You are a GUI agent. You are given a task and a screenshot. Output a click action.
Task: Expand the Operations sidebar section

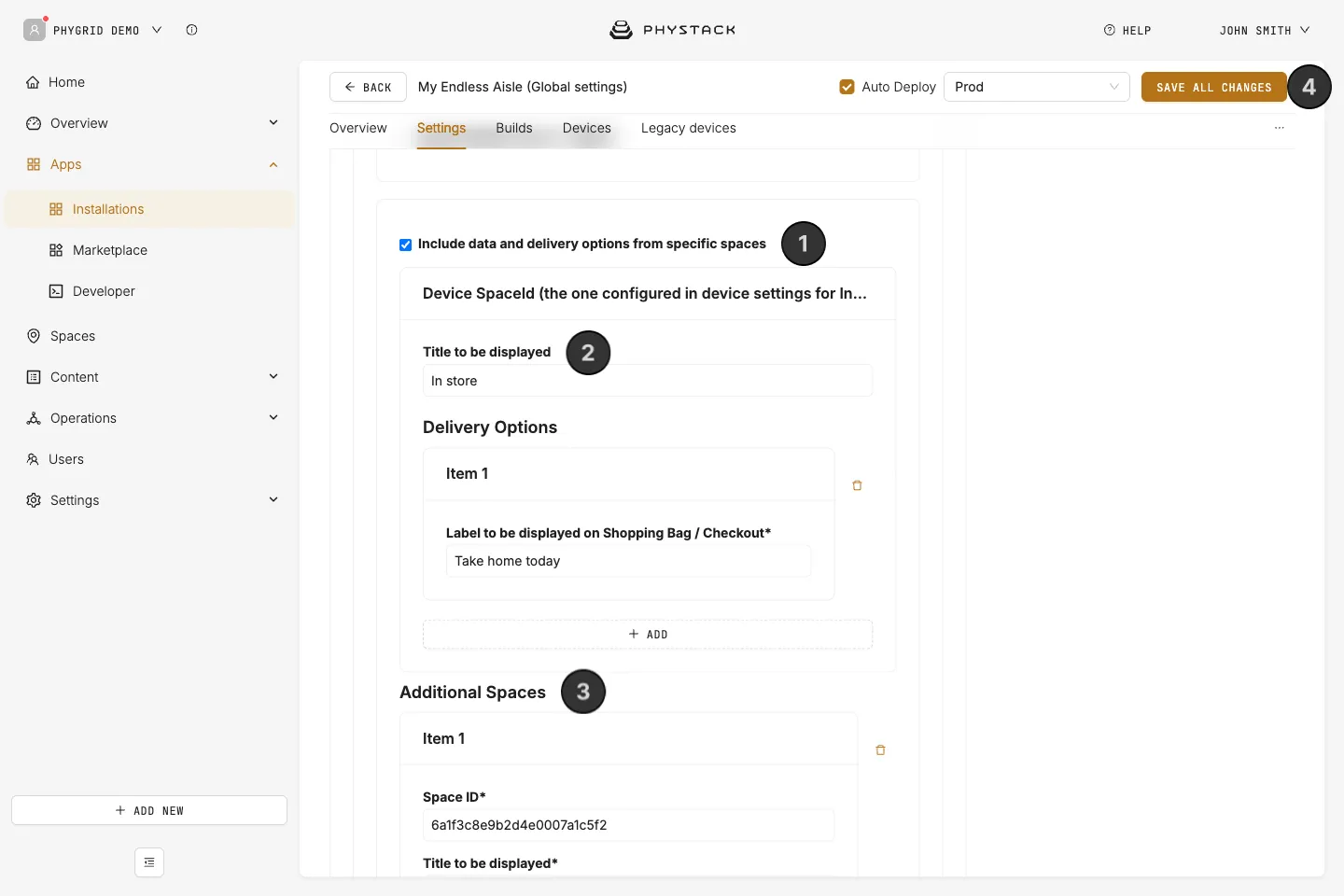[273, 417]
